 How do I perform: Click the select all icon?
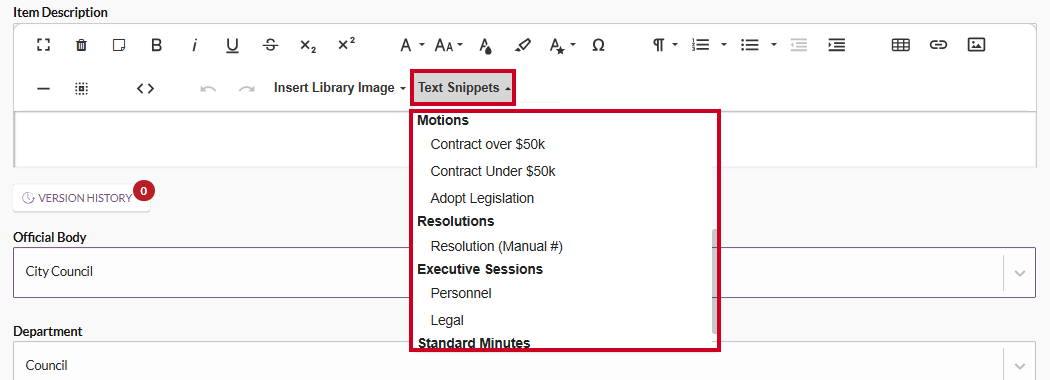point(81,88)
